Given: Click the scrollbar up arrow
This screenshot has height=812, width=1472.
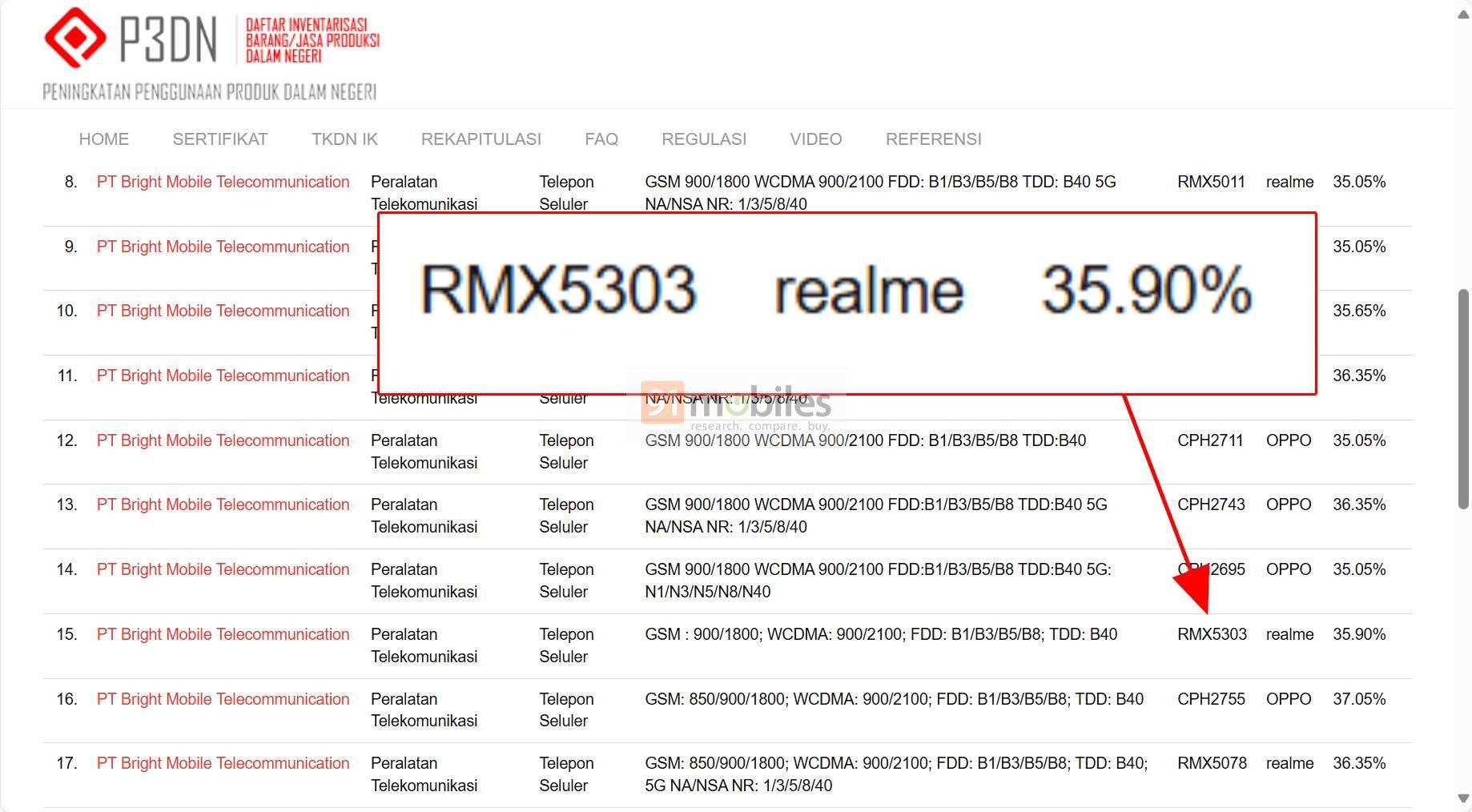Looking at the screenshot, I should point(1463,14).
